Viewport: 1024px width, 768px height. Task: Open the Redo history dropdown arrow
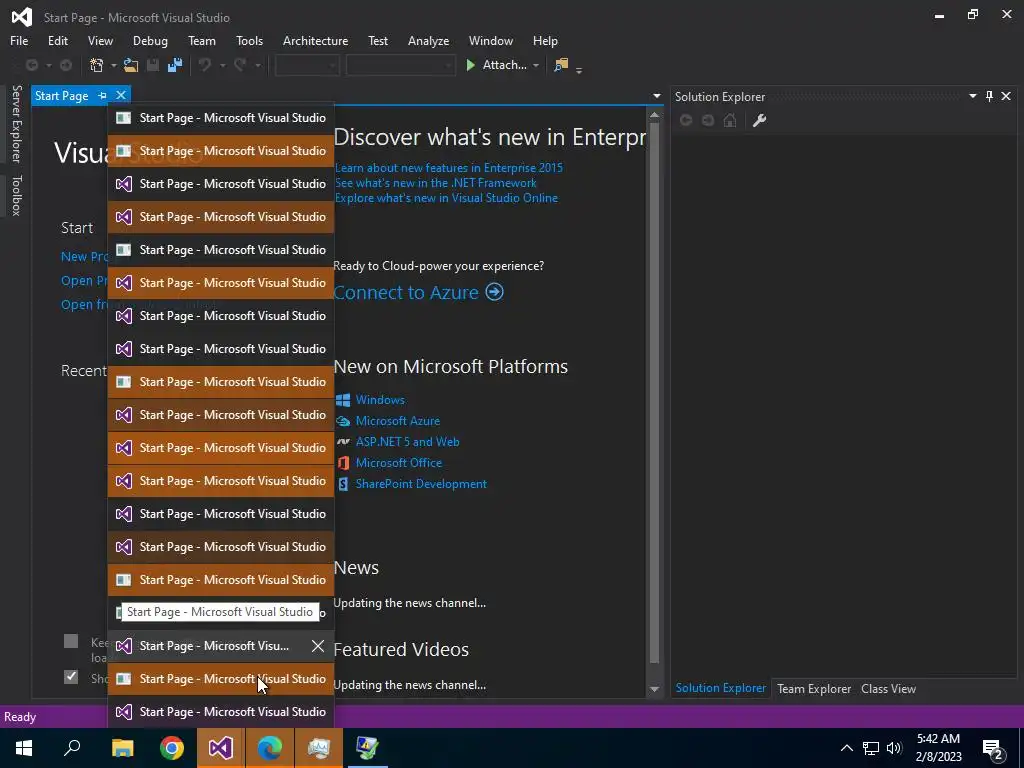(258, 65)
